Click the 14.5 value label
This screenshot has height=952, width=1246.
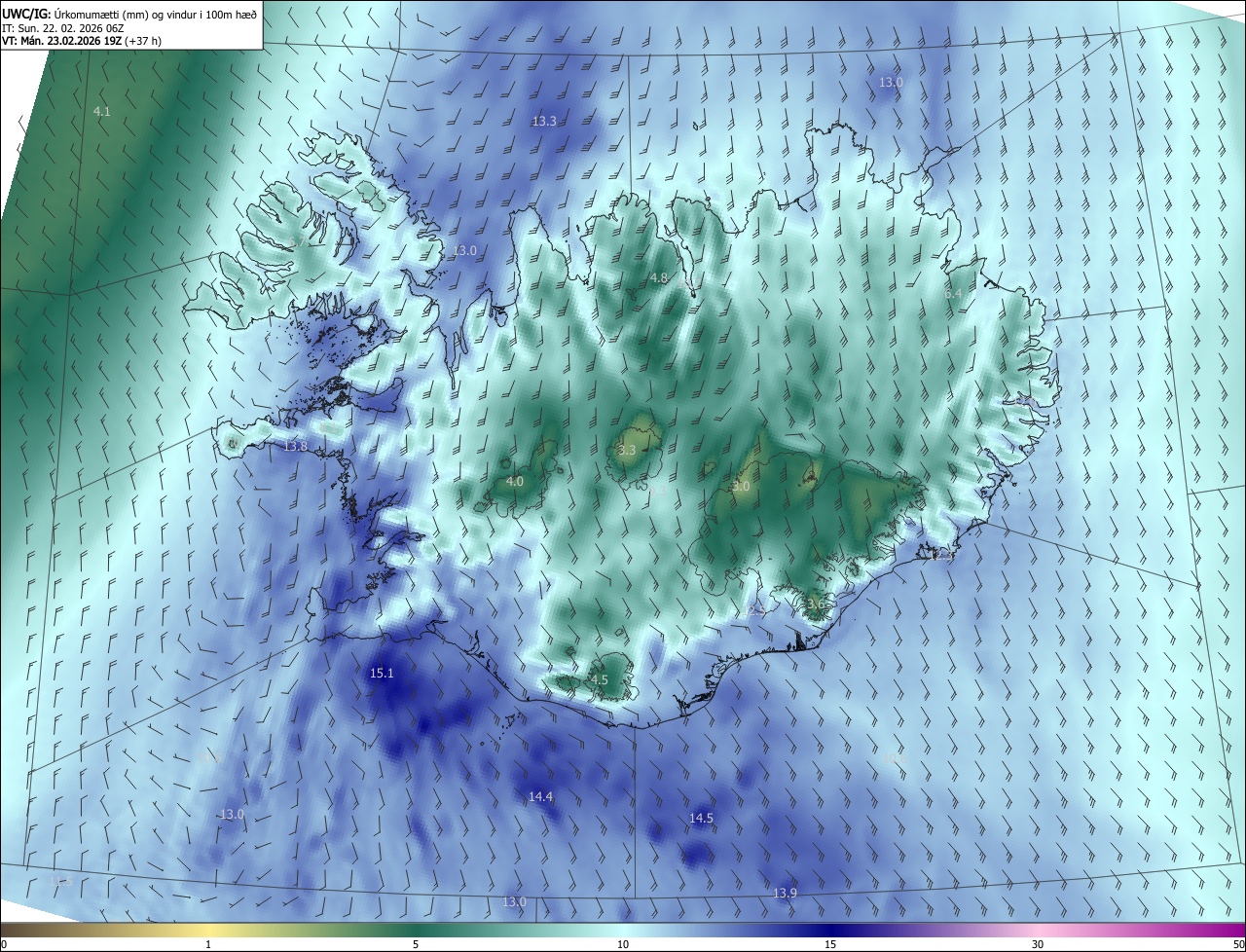pyautogui.click(x=701, y=819)
